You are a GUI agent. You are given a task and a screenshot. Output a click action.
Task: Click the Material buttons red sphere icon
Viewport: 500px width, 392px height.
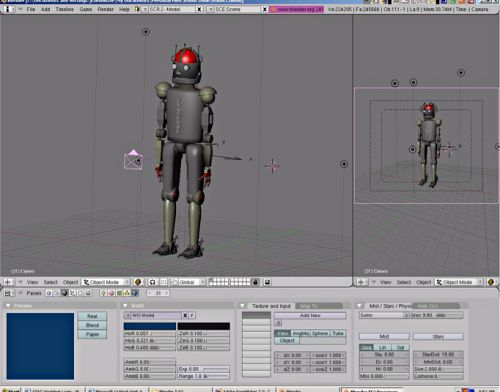pyautogui.click(x=111, y=293)
